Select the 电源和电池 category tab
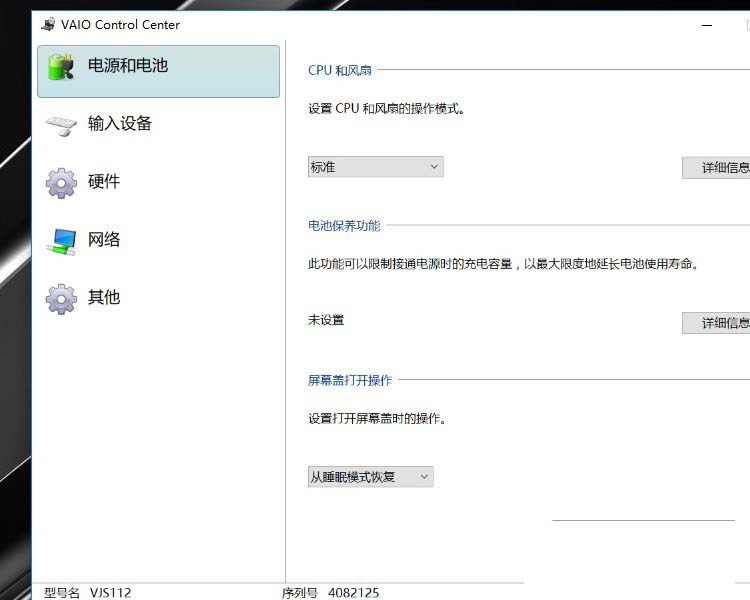Viewport: 750px width, 600px height. (x=158, y=71)
